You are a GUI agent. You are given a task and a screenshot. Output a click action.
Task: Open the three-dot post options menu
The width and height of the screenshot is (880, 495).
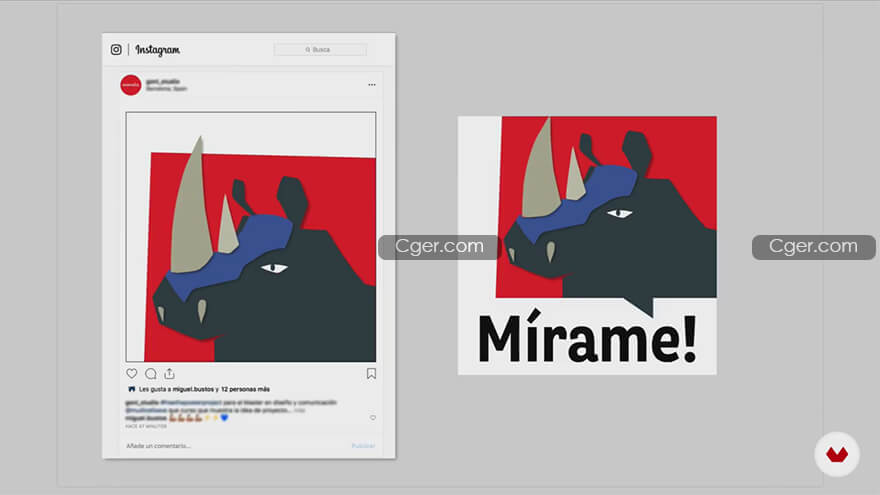(372, 85)
